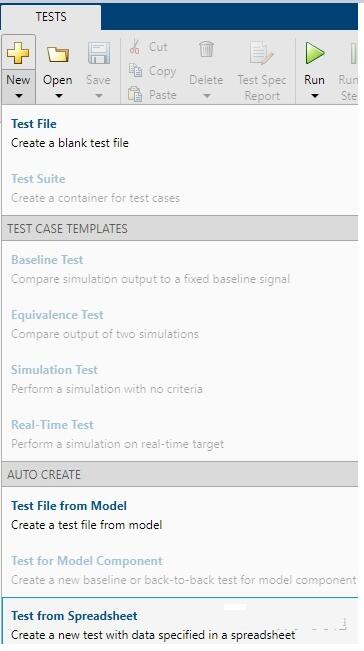The height and width of the screenshot is (651, 364).
Task: Expand the Run dropdown arrow
Action: pyautogui.click(x=315, y=96)
